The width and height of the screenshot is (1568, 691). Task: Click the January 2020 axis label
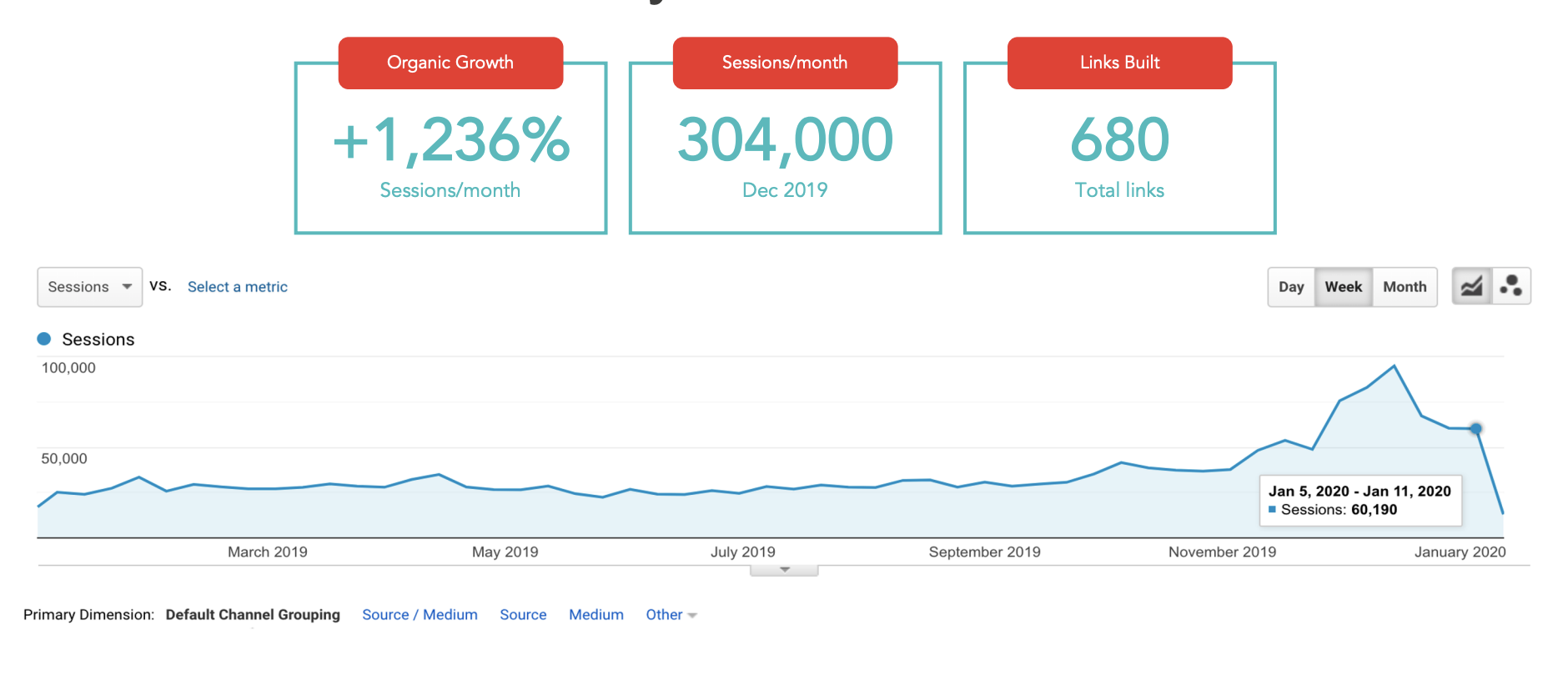point(1460,552)
